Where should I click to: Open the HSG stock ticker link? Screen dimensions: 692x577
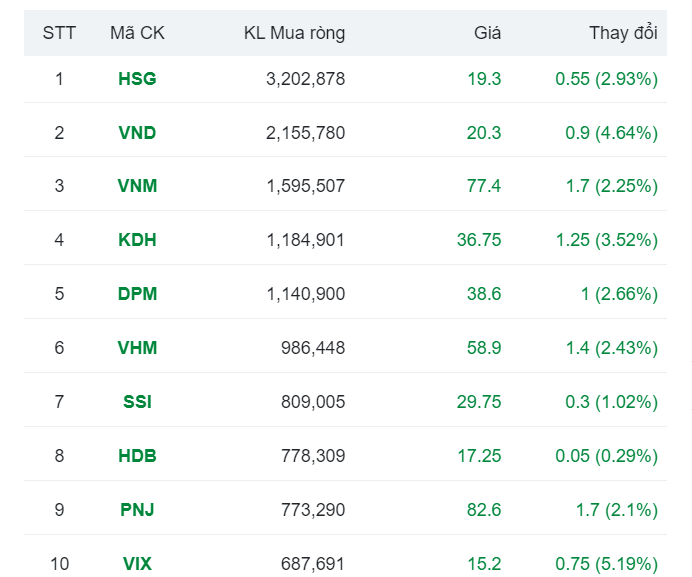(x=137, y=79)
